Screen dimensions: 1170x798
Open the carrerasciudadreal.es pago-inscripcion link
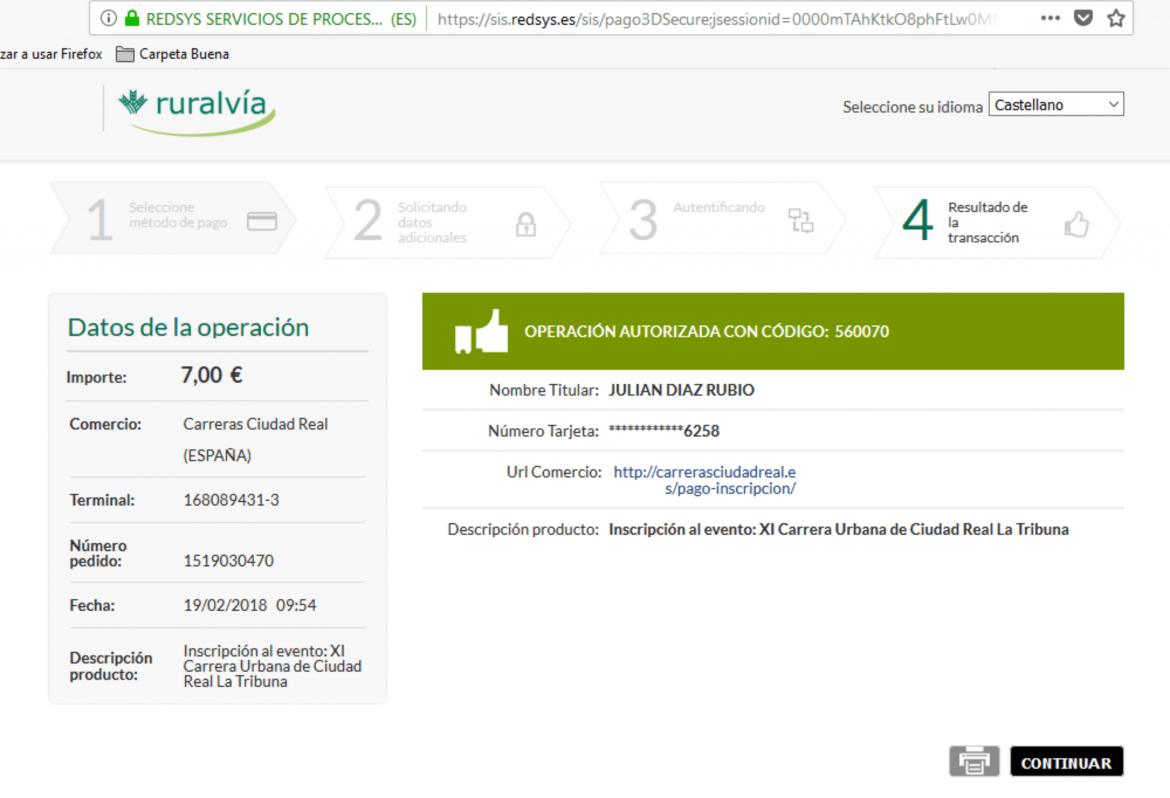point(704,480)
